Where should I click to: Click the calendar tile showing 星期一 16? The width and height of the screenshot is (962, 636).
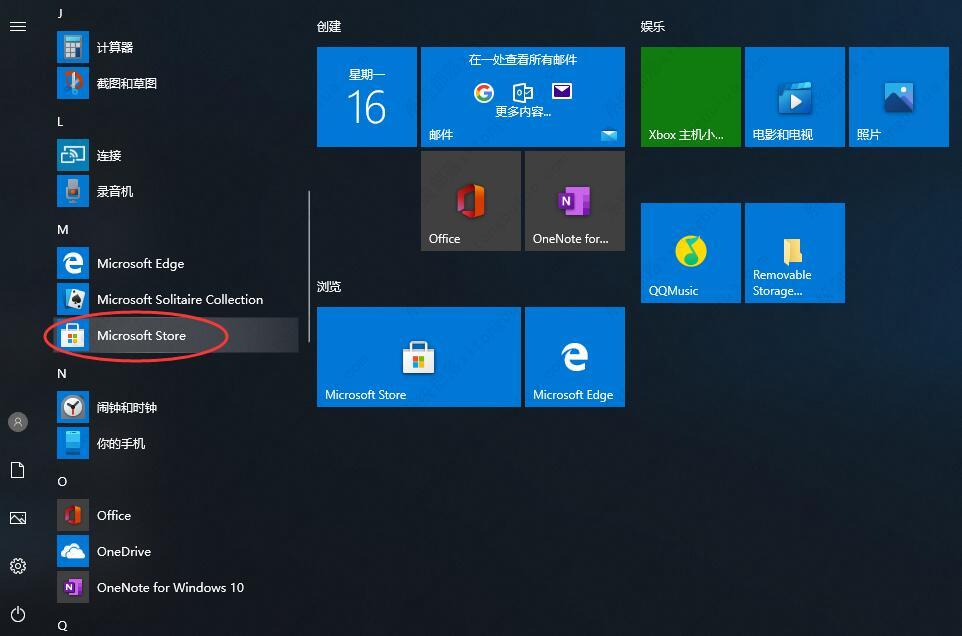pyautogui.click(x=366, y=96)
